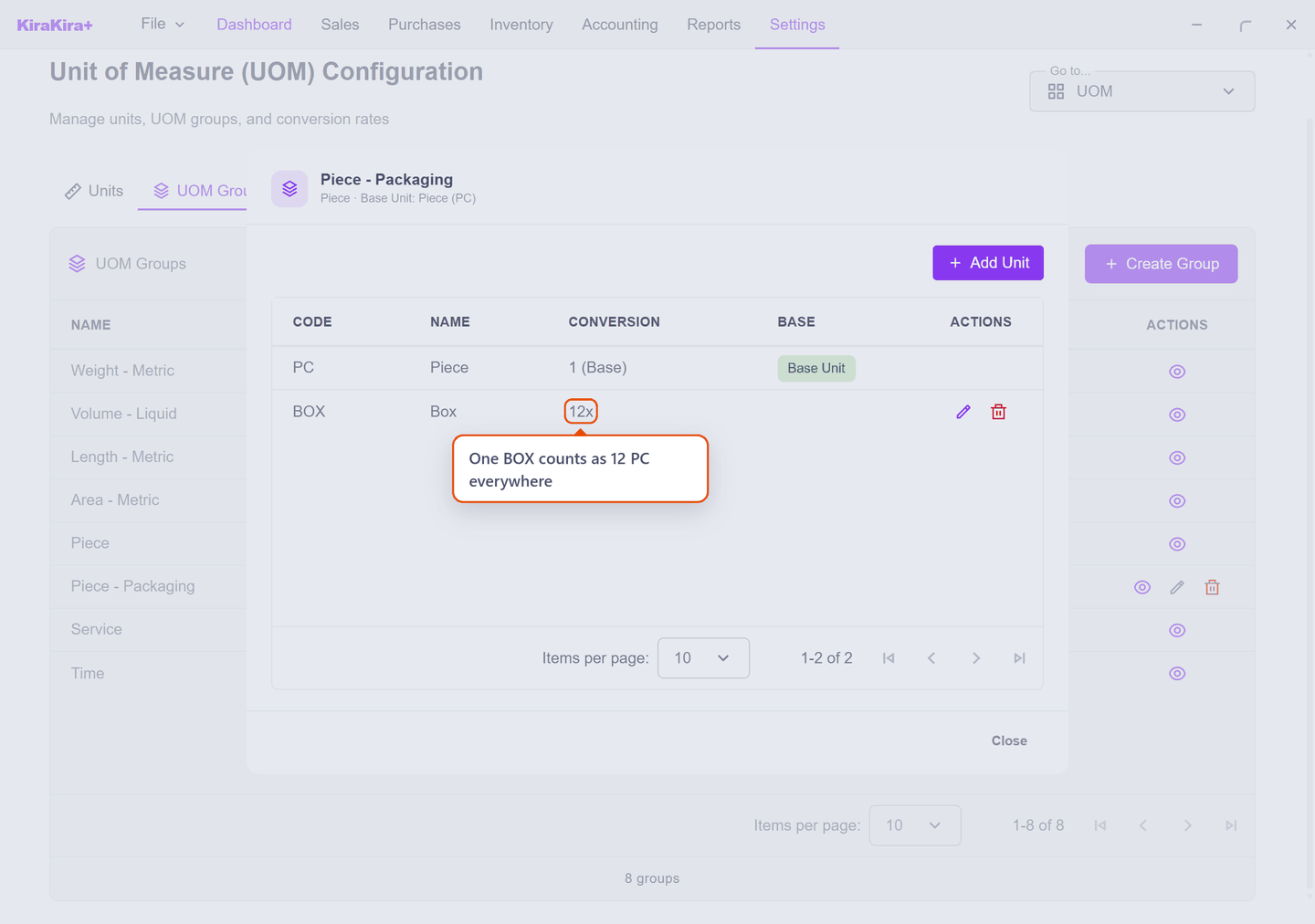The width and height of the screenshot is (1315, 924).
Task: View the Service group details
Action: pos(1177,630)
